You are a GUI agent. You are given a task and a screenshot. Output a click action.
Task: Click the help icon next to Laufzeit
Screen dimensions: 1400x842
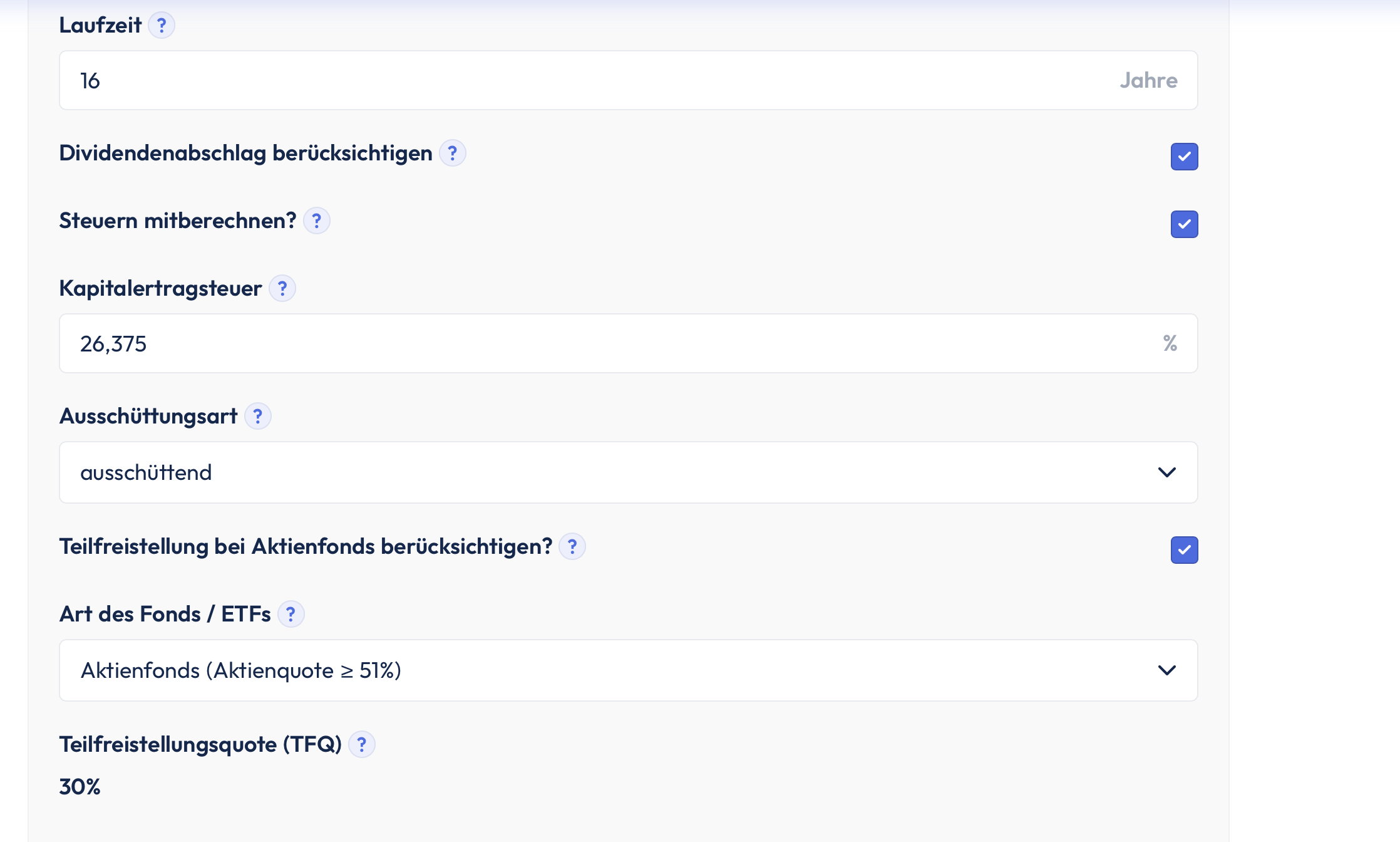point(162,26)
